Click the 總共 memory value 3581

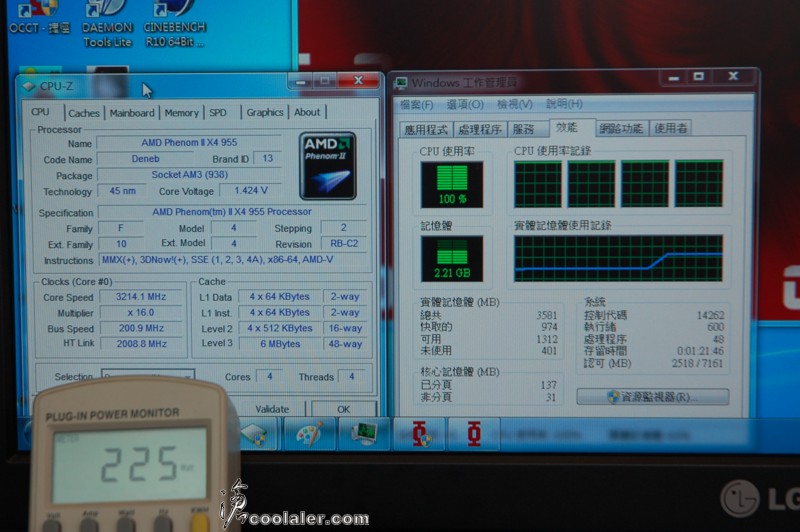pos(546,315)
